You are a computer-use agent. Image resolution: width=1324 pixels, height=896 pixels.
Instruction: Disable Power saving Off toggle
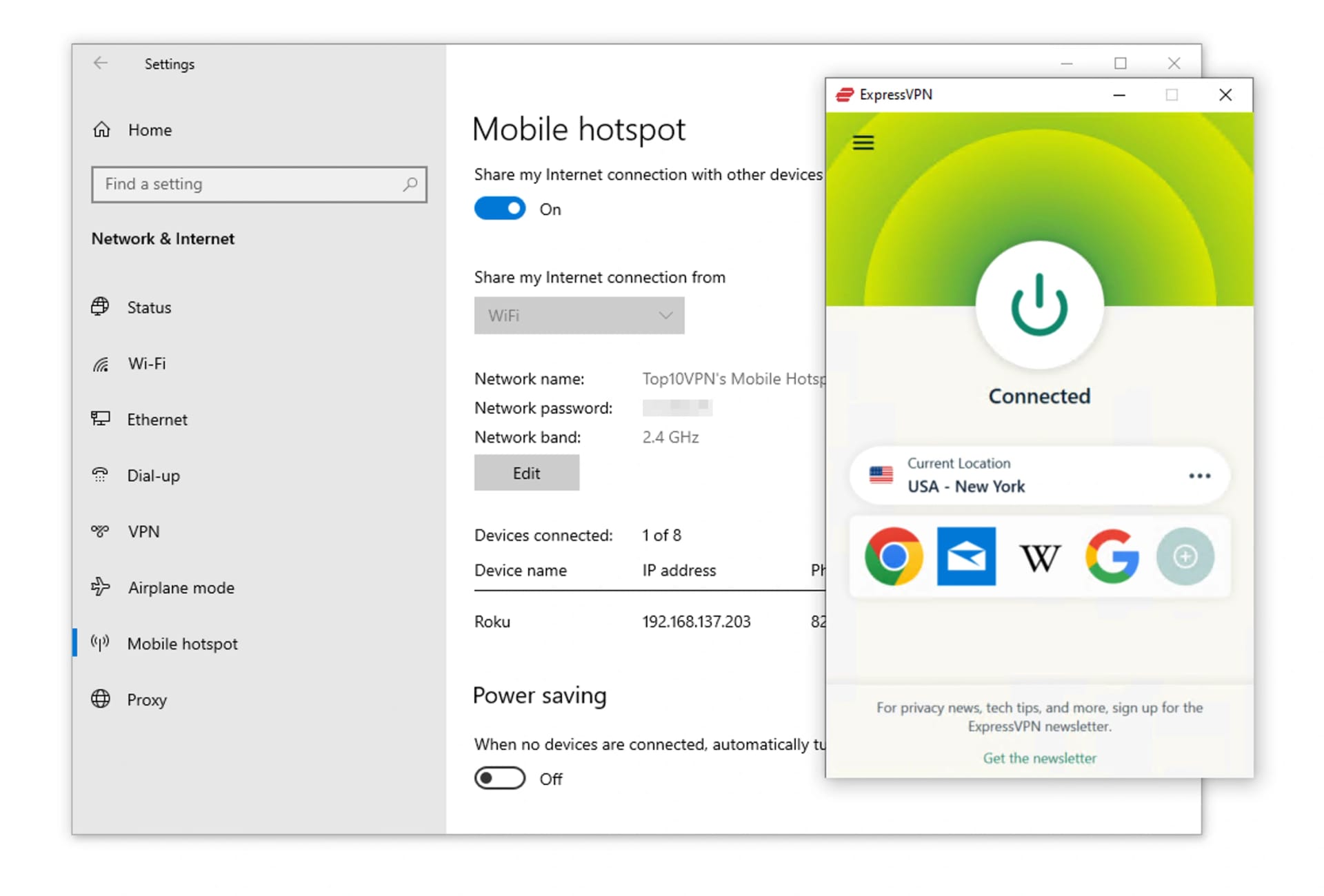pos(500,779)
